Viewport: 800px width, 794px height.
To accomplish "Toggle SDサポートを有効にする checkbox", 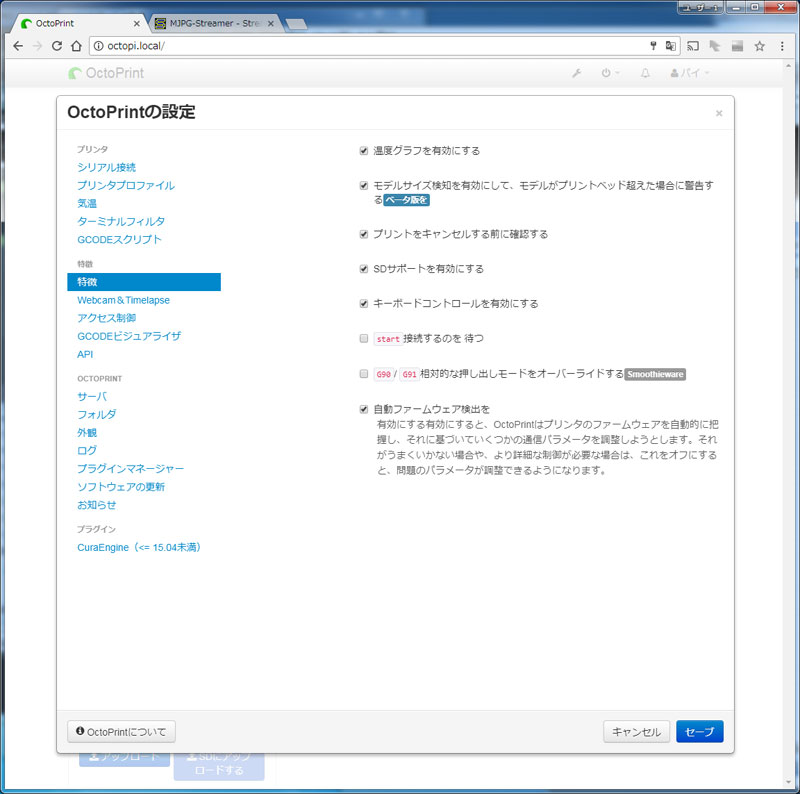I will [364, 269].
